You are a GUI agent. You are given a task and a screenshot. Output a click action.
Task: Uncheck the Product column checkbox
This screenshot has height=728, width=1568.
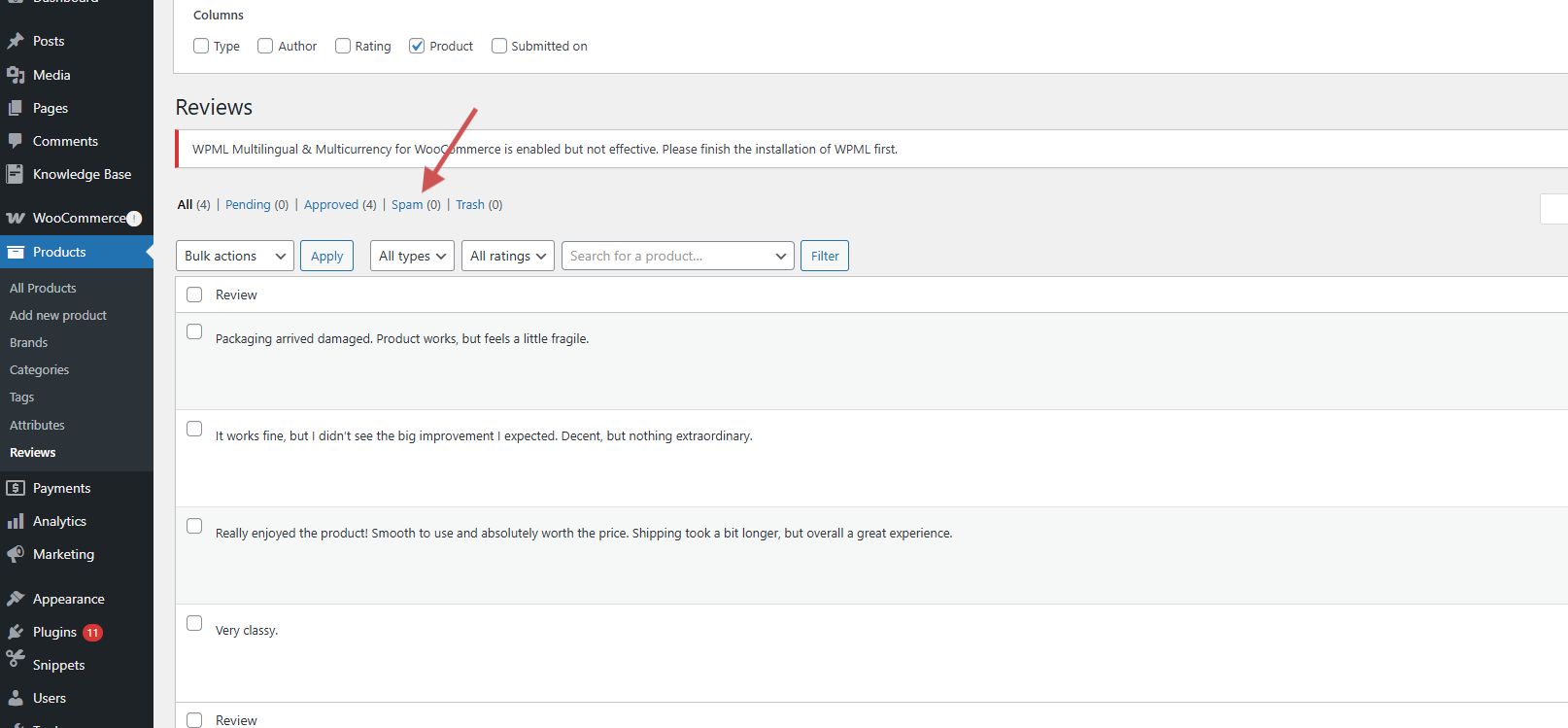coord(417,46)
